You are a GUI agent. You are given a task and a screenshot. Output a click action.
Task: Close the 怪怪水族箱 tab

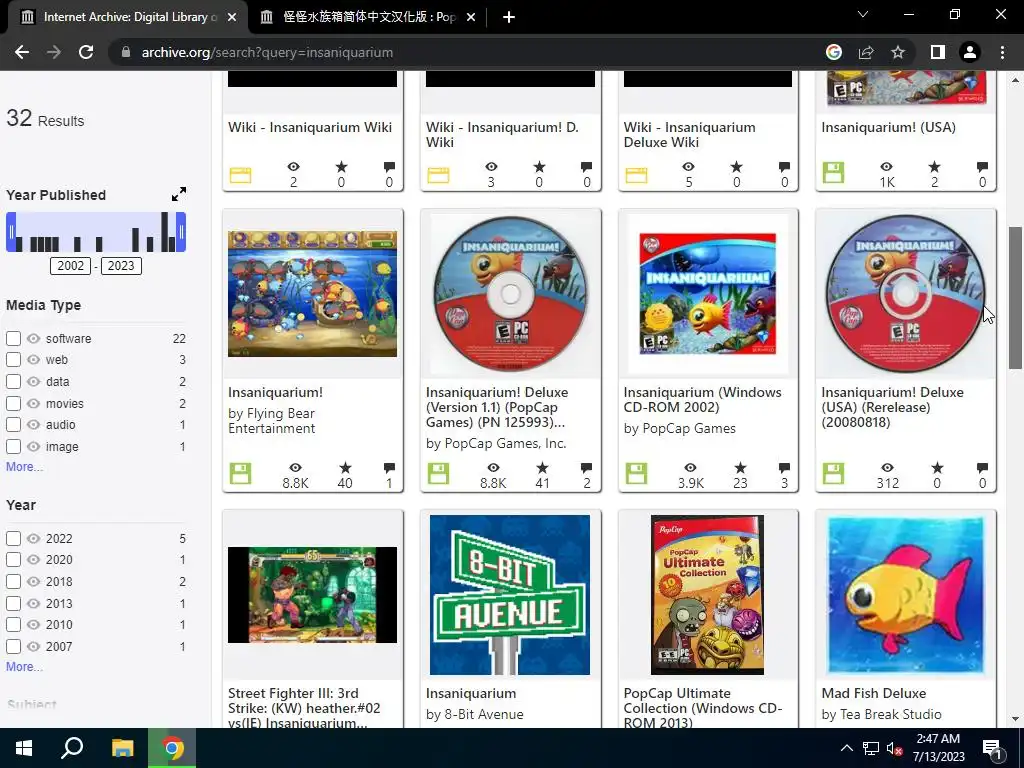click(471, 17)
